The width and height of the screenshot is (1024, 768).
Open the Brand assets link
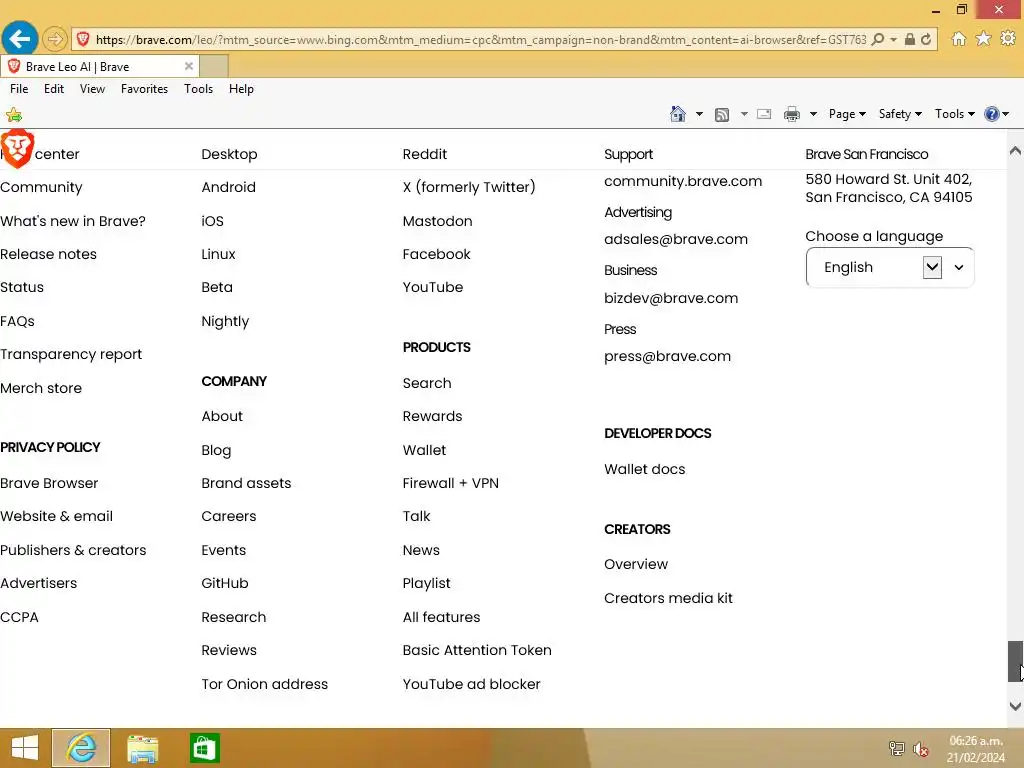(246, 483)
